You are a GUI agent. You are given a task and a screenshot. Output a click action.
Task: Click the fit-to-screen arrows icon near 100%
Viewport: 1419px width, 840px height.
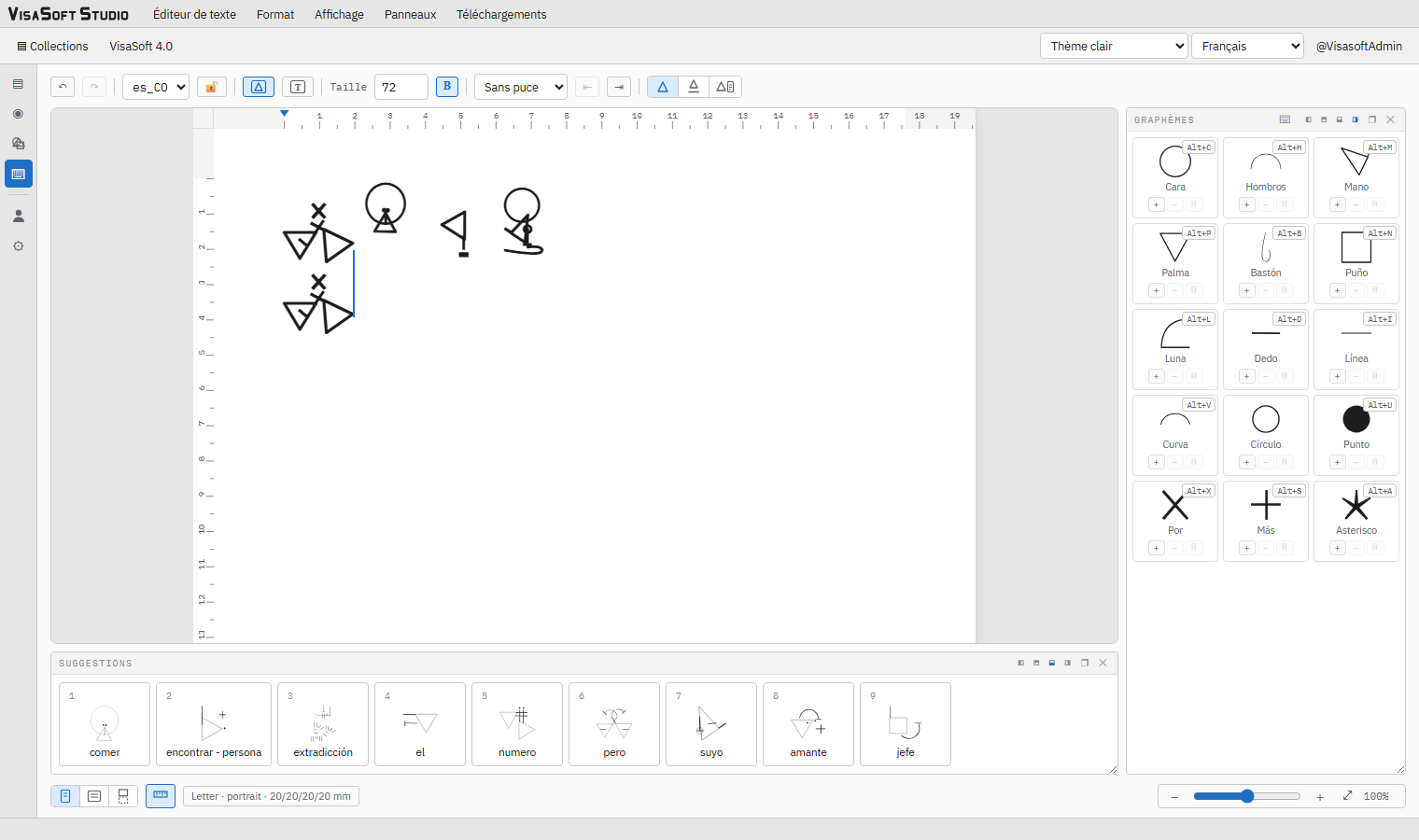coord(1347,796)
